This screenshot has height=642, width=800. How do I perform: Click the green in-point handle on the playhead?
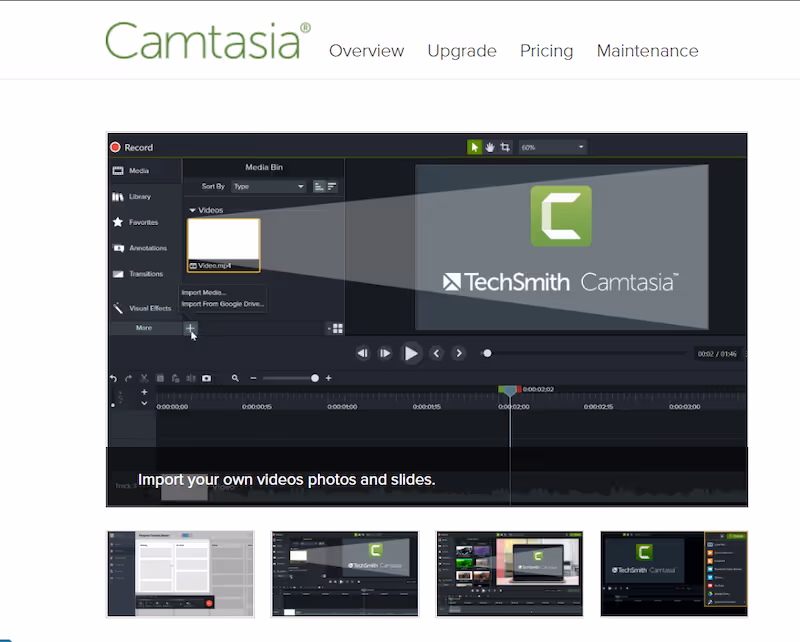click(x=501, y=389)
